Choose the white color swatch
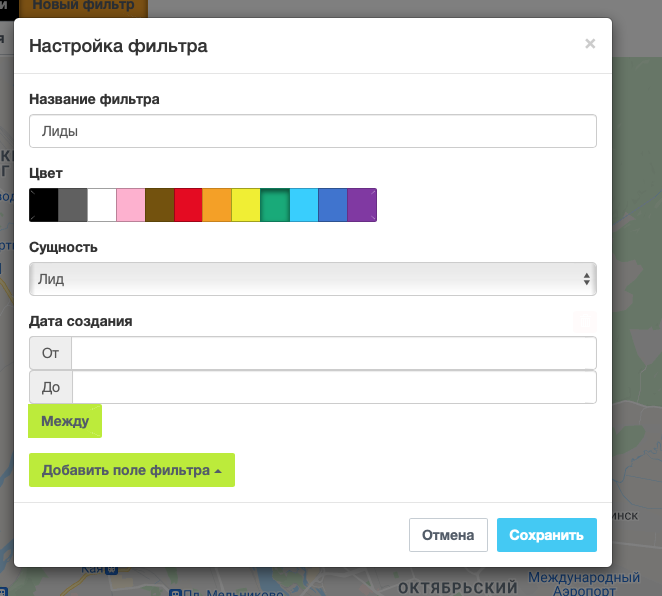 (x=101, y=204)
